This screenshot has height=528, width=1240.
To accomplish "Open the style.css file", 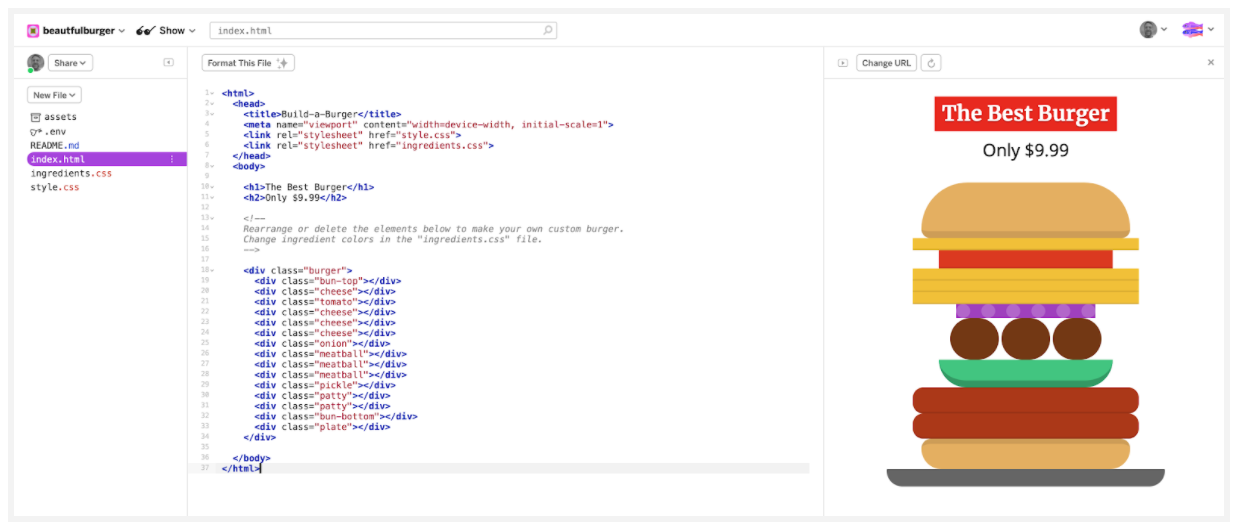I will [x=55, y=187].
